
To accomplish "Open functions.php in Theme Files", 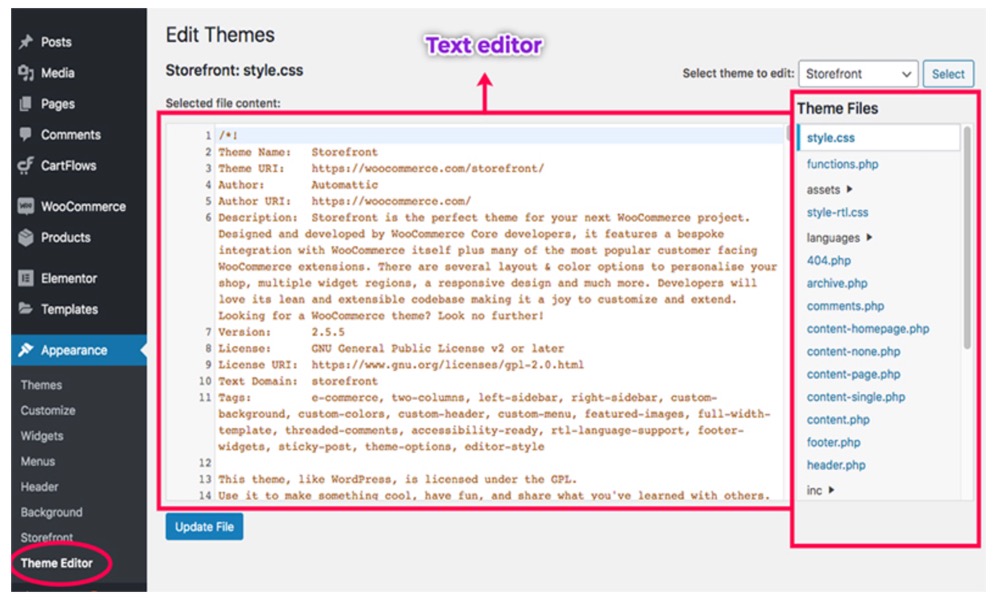I will tap(842, 165).
